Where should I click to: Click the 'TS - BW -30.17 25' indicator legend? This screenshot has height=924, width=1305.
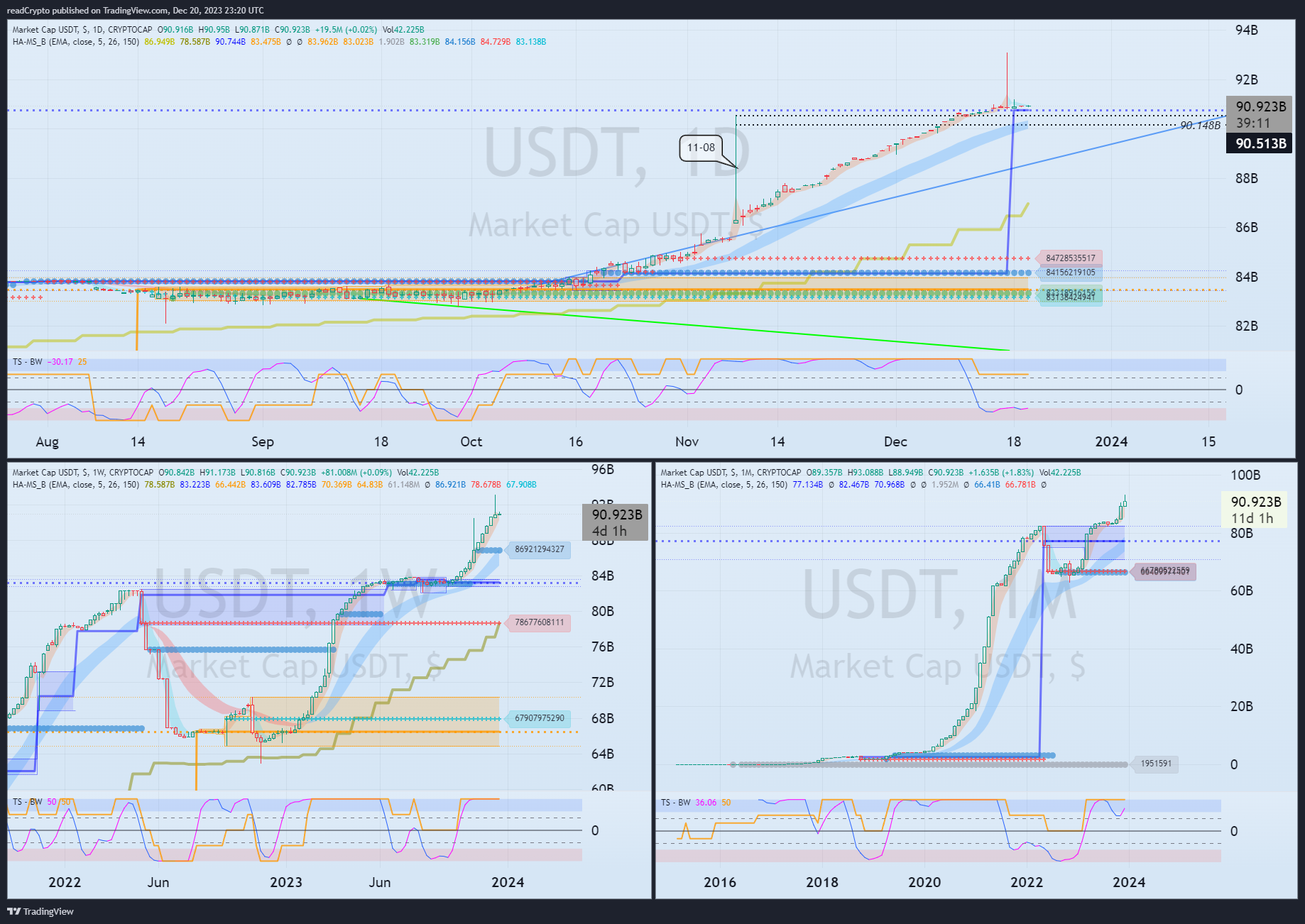(50, 362)
